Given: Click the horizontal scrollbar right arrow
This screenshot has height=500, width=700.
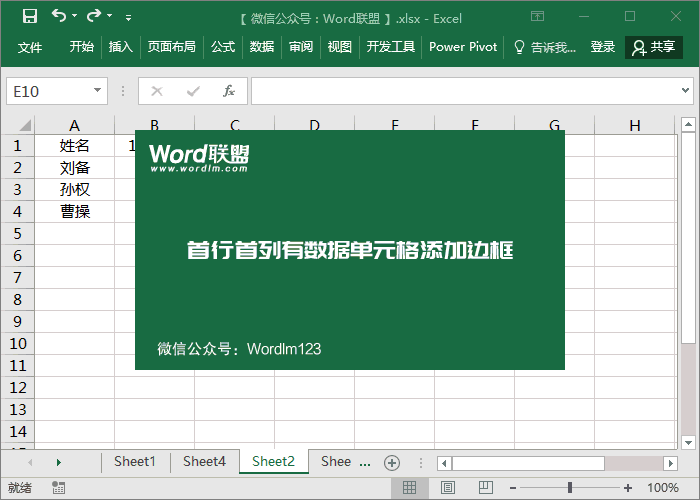Looking at the screenshot, I should (x=670, y=463).
